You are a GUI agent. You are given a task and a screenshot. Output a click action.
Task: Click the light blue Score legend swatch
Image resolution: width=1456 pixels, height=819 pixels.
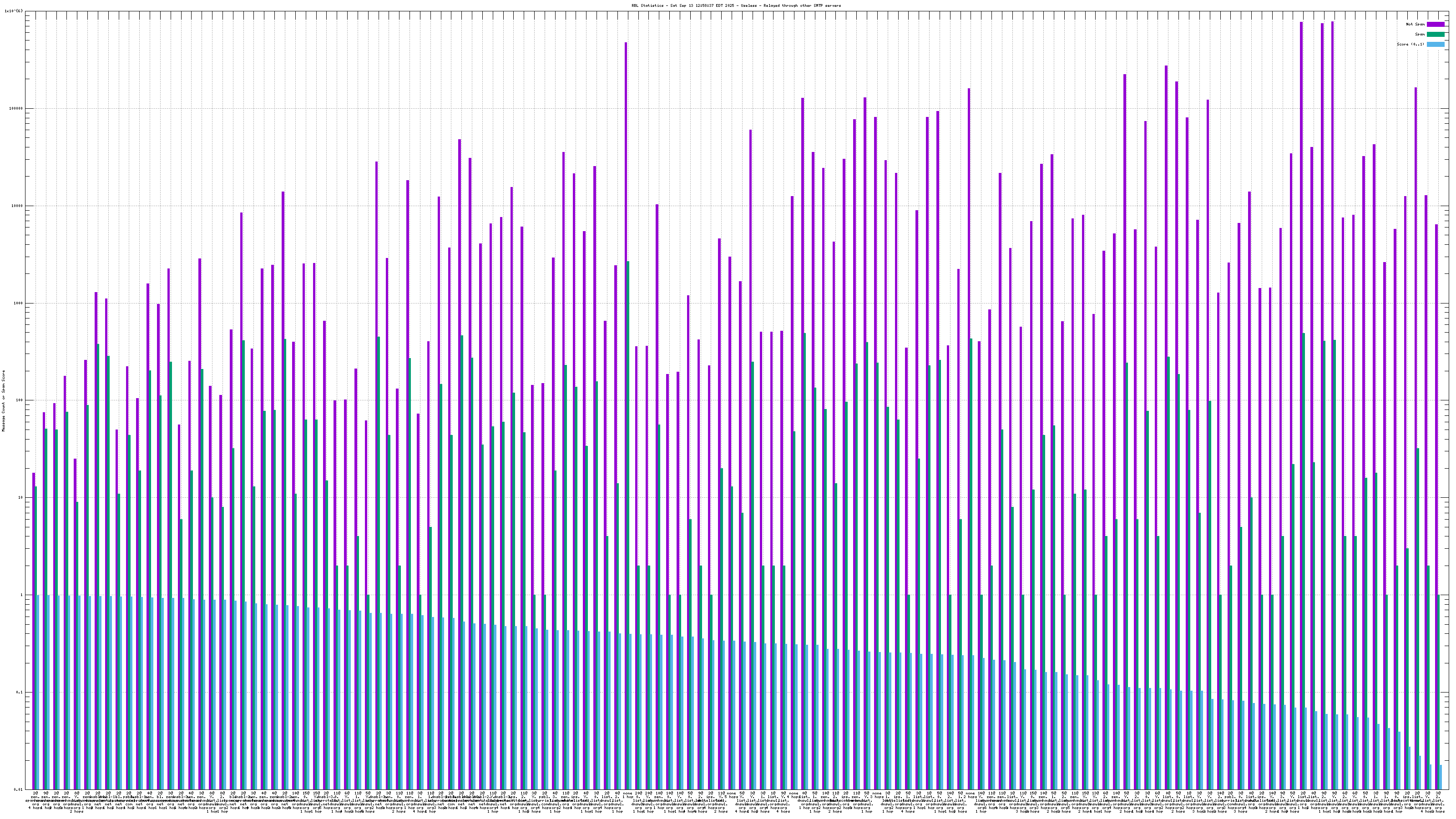coord(1435,44)
